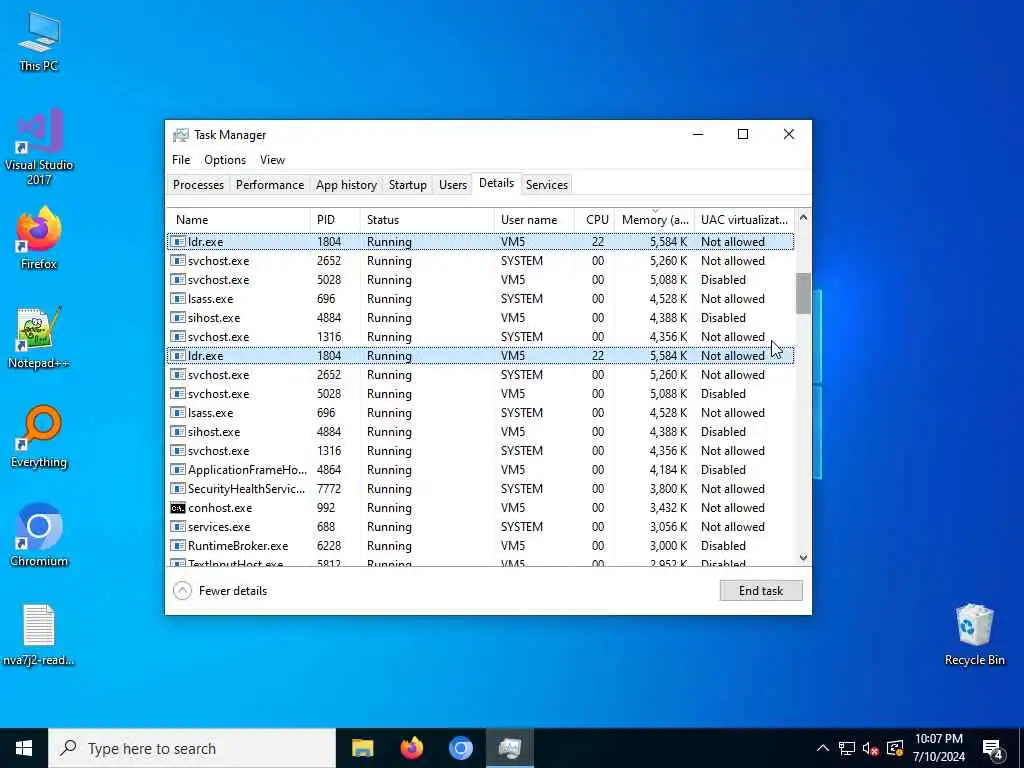Collapse with Fewer details
Image resolution: width=1024 pixels, height=768 pixels.
click(x=220, y=590)
